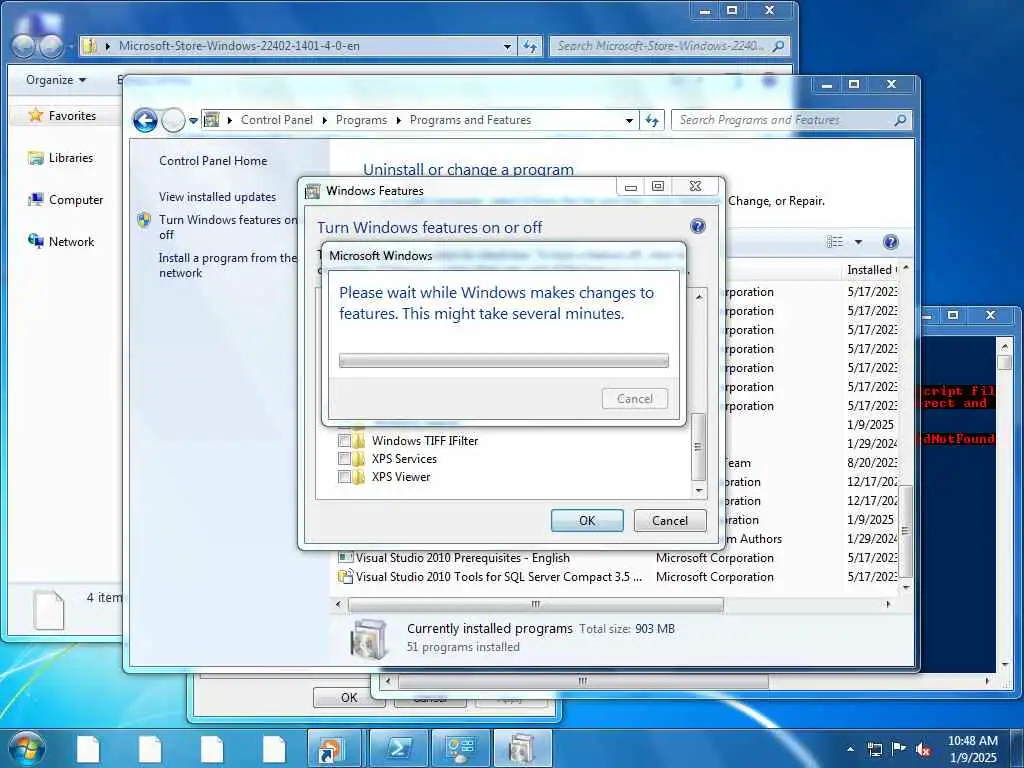This screenshot has height=768, width=1024.
Task: Select Computer in Explorer navigation pane
Action: [76, 200]
